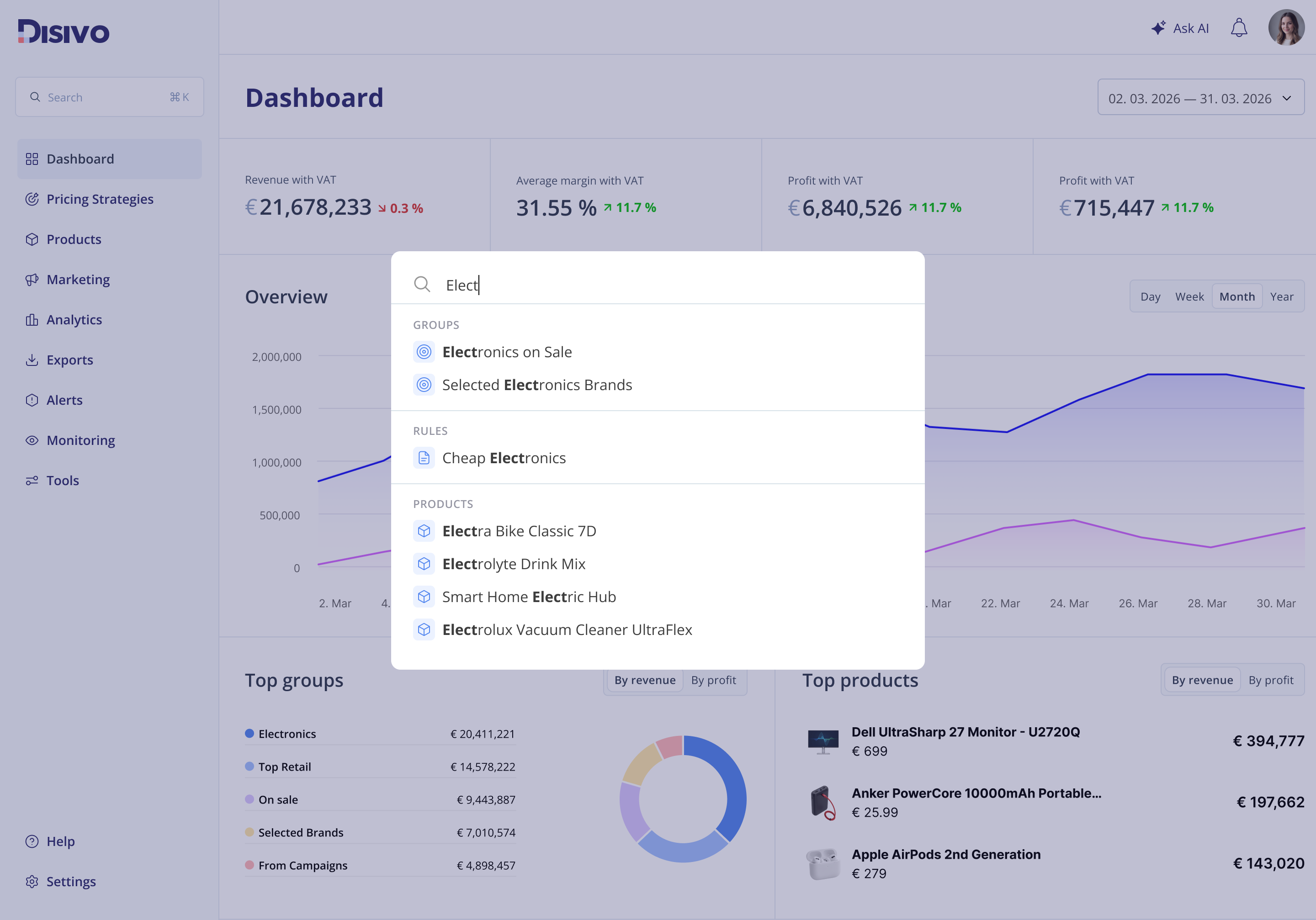1316x920 pixels.
Task: Click the Alerts hexagon icon
Action: coord(32,399)
